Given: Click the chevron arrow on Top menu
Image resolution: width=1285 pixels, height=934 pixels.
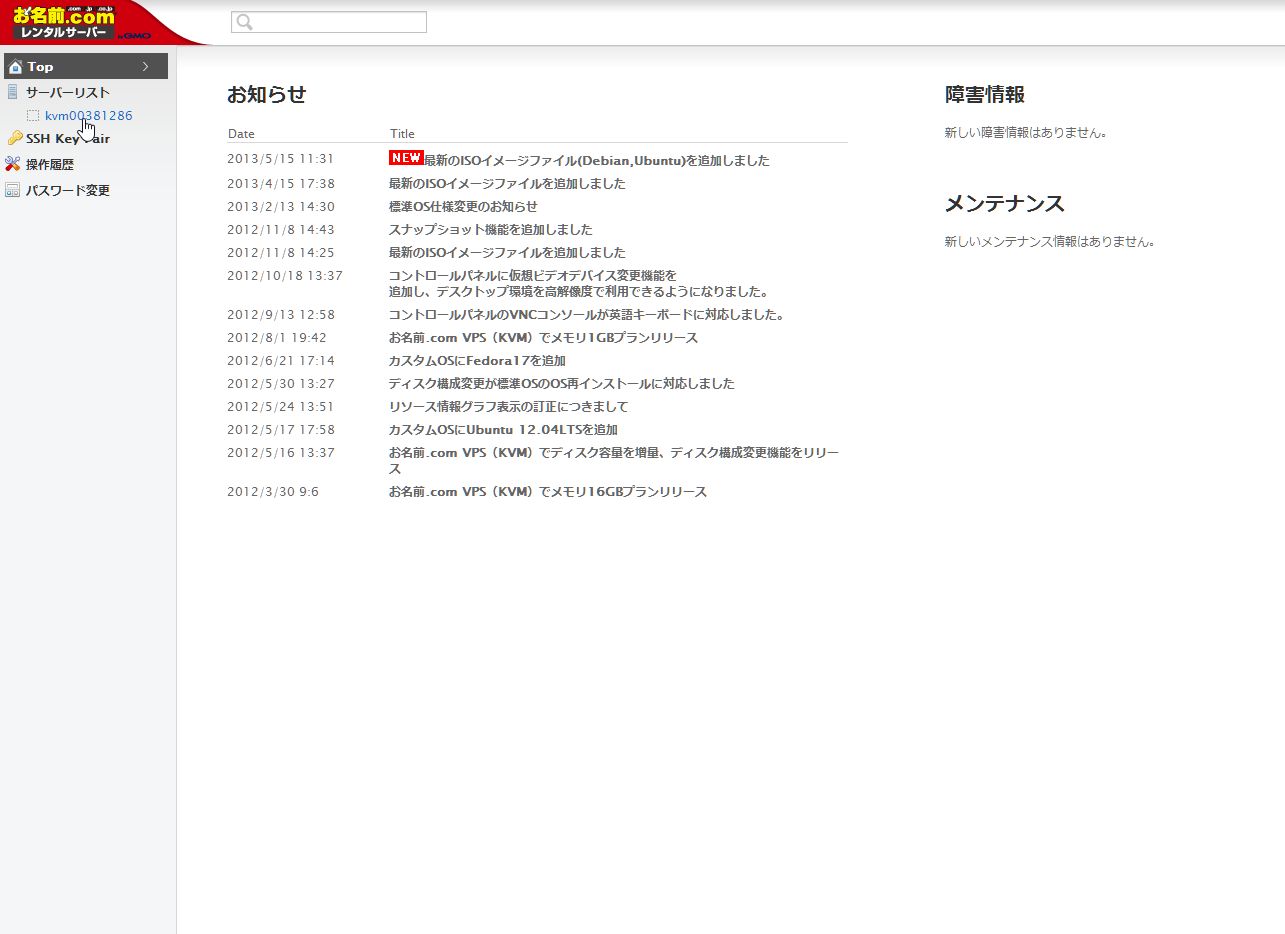Looking at the screenshot, I should 146,67.
